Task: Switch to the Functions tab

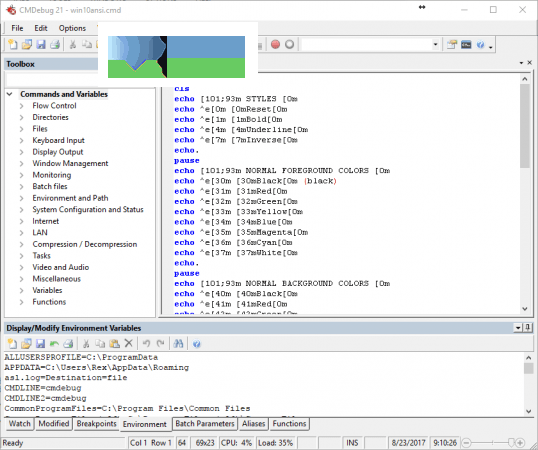Action: pos(289,424)
